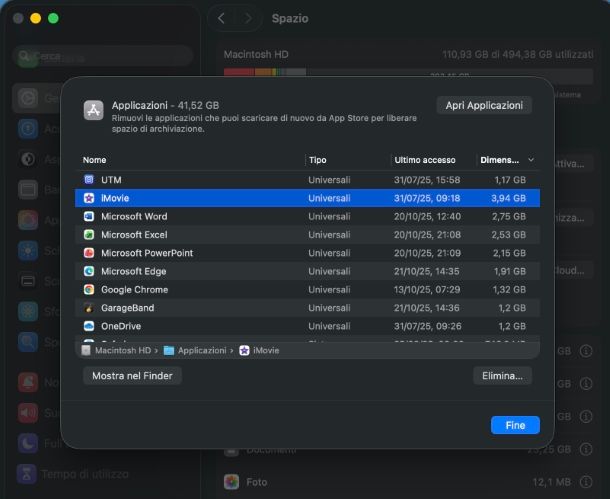Click Macintosh HD in path bar
The height and width of the screenshot is (499, 610).
(x=123, y=350)
